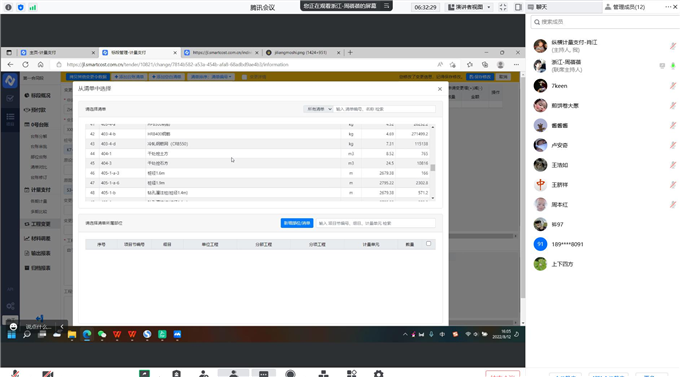Open Microsoft Edge from shared taskbar
680x377 pixels.
87,334
